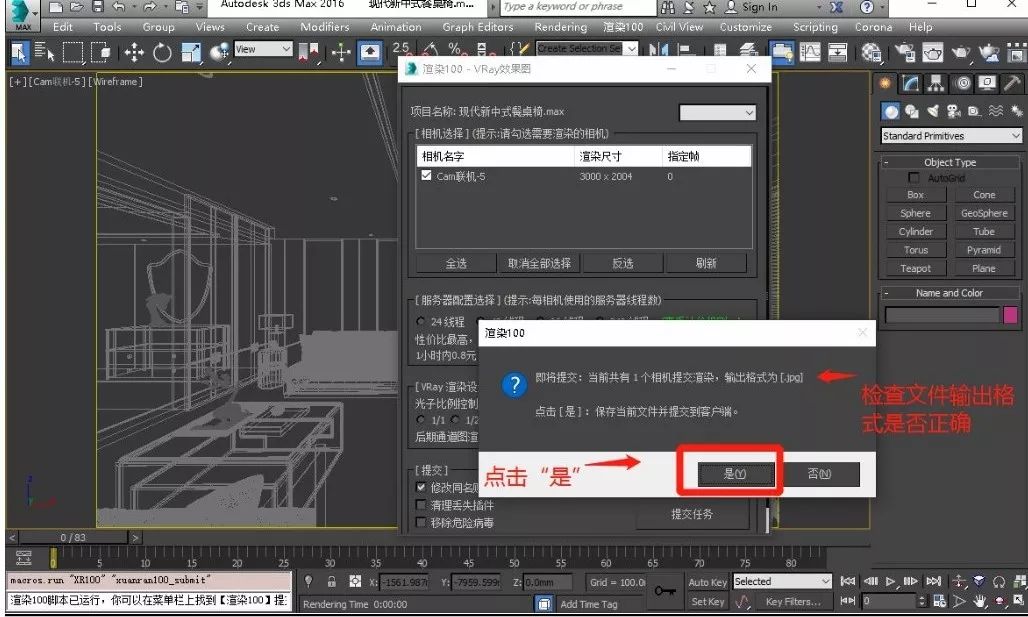Switch to Hierarchy panel tab
The width and height of the screenshot is (1028, 617).
tap(936, 83)
